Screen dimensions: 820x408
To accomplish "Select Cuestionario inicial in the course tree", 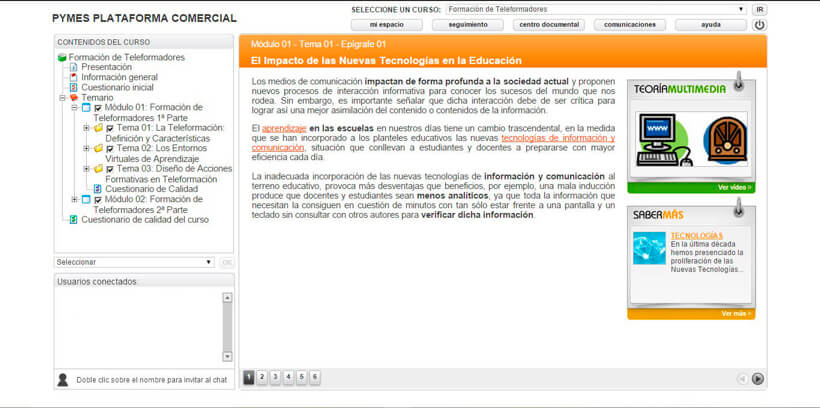I will tap(117, 87).
